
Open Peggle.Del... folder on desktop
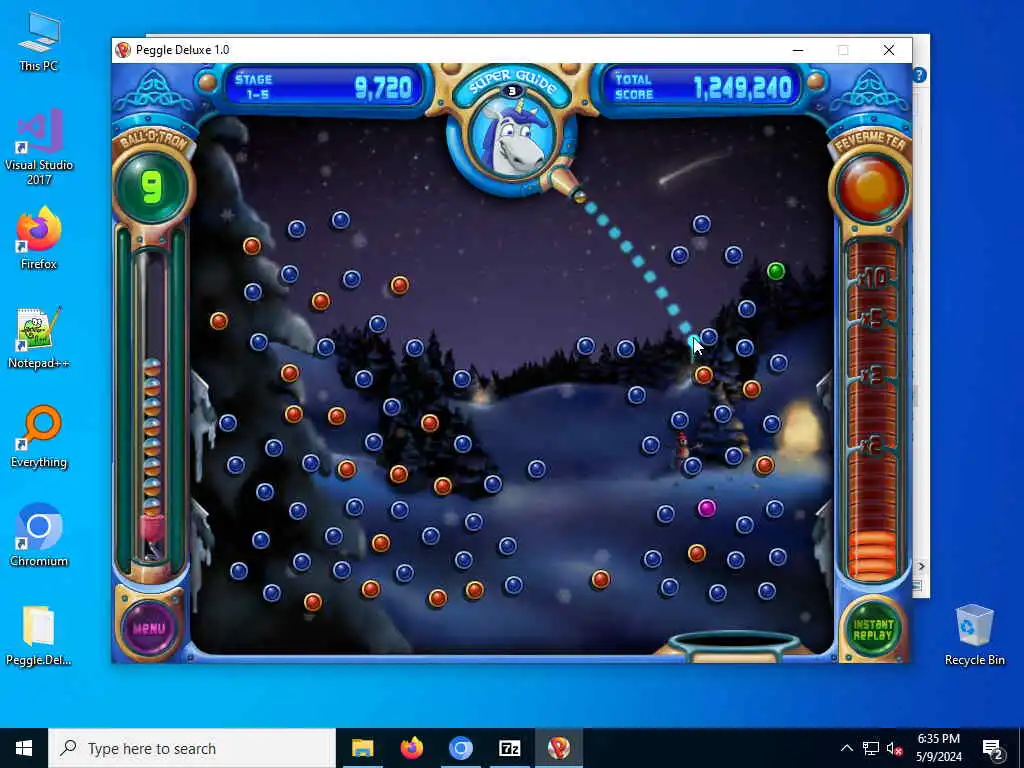(x=39, y=635)
